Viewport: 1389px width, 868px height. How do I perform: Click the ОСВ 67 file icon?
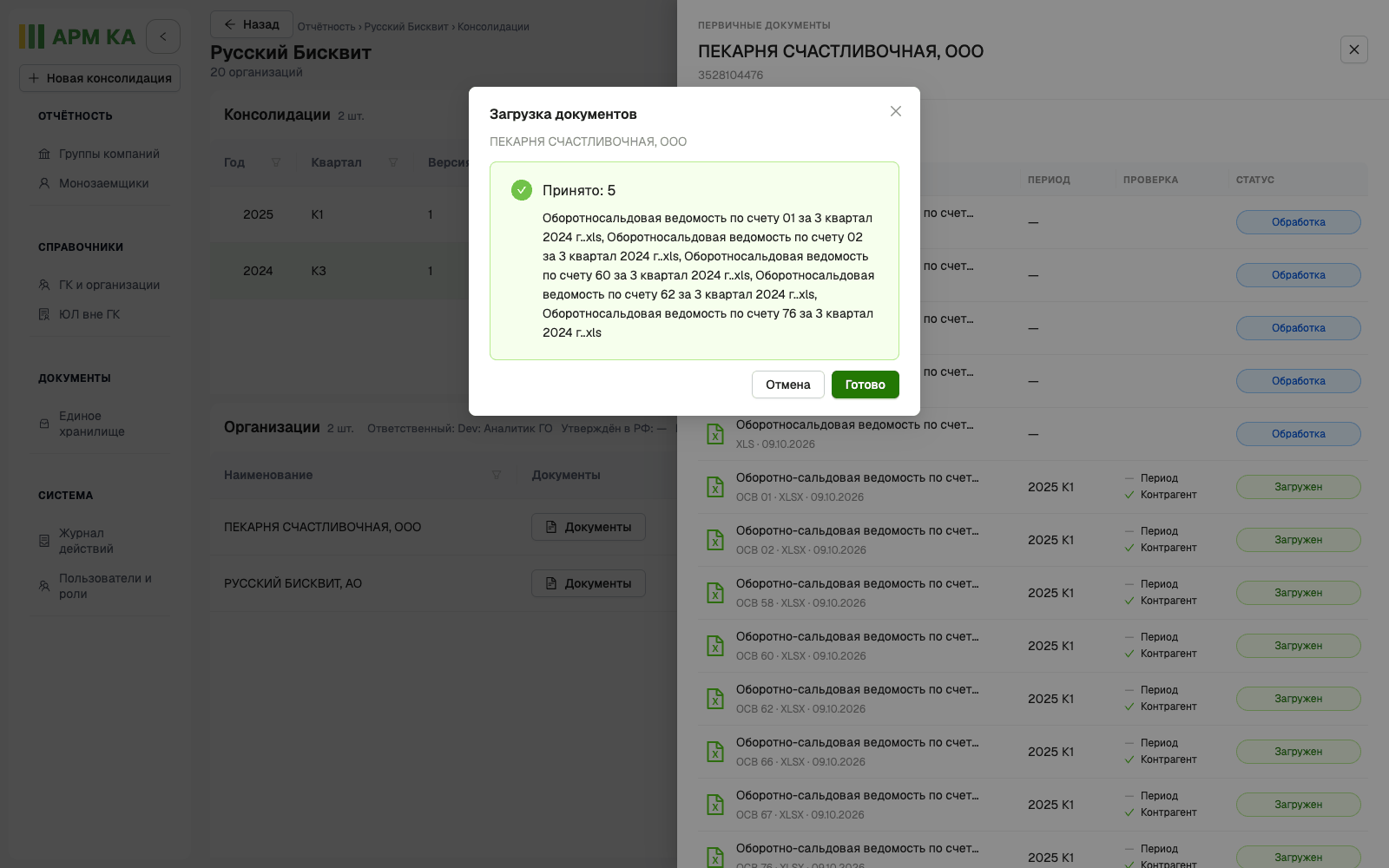pos(715,805)
